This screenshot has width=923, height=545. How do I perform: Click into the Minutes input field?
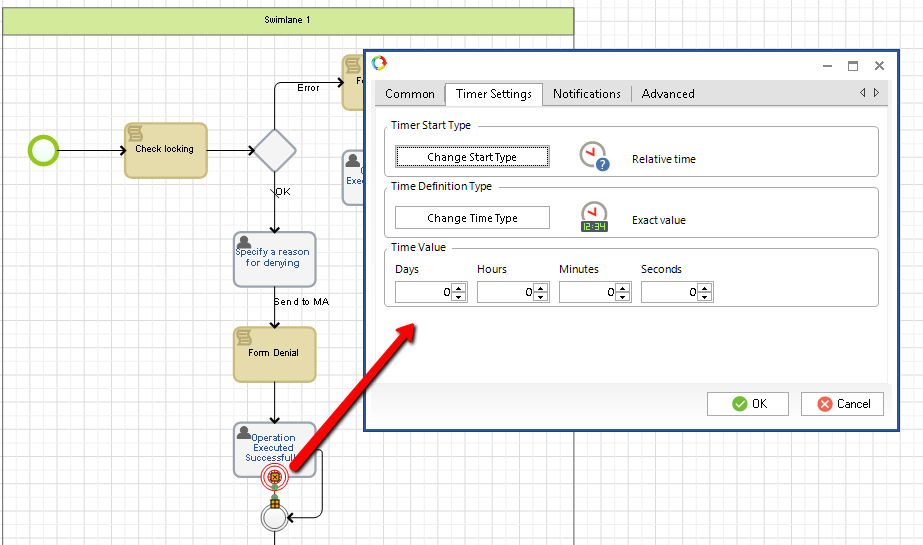tap(586, 292)
